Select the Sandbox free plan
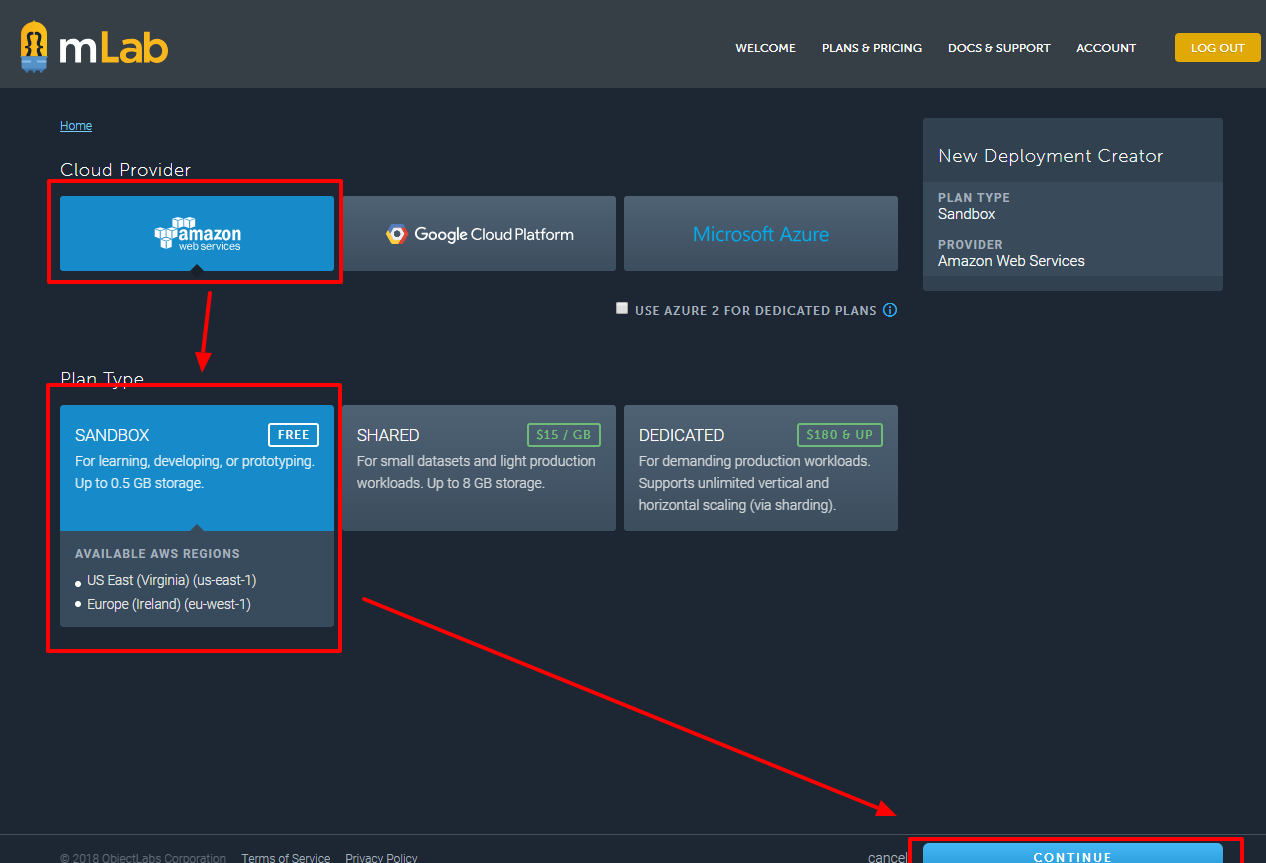 coord(197,467)
